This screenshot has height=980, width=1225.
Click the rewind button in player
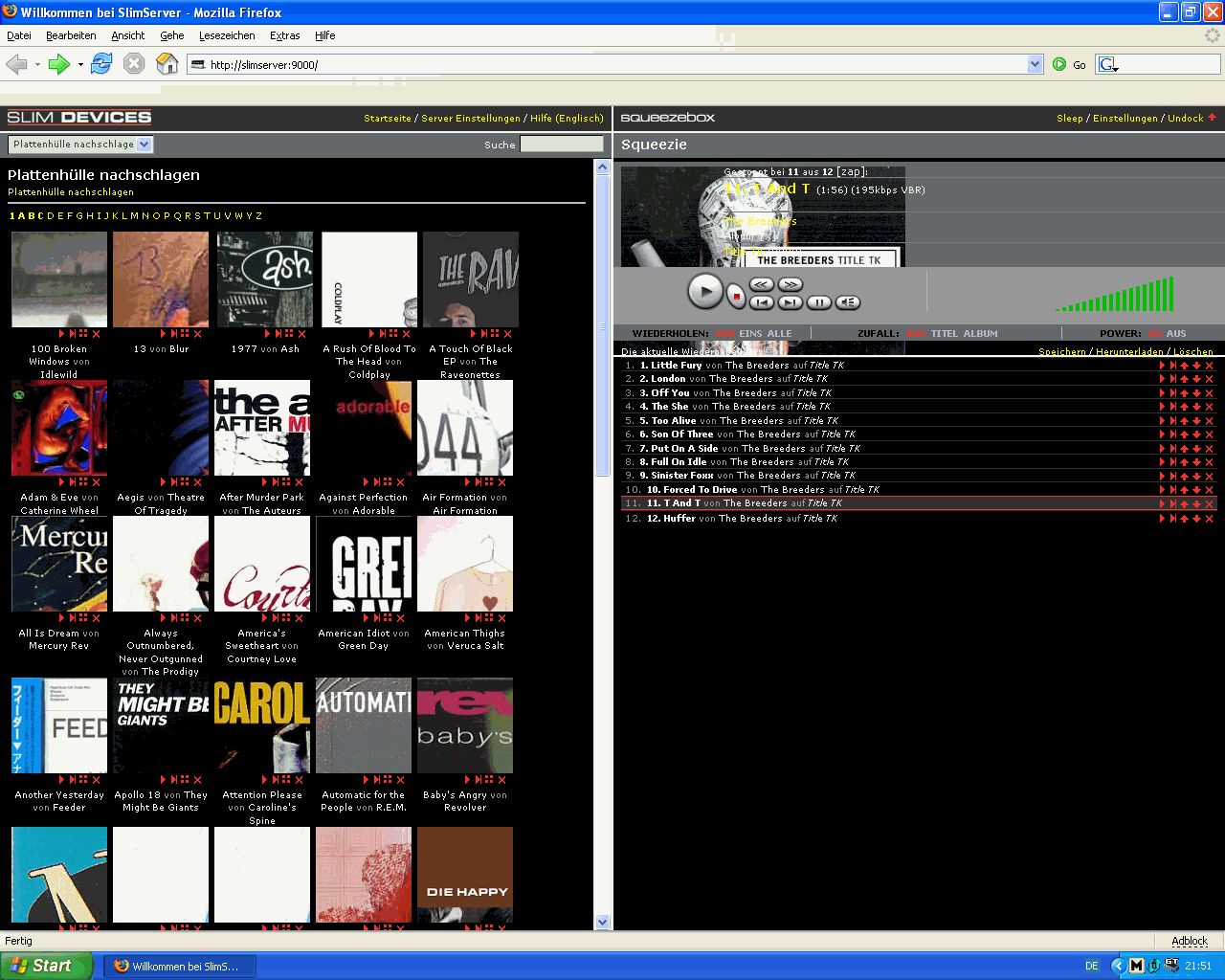pos(762,284)
